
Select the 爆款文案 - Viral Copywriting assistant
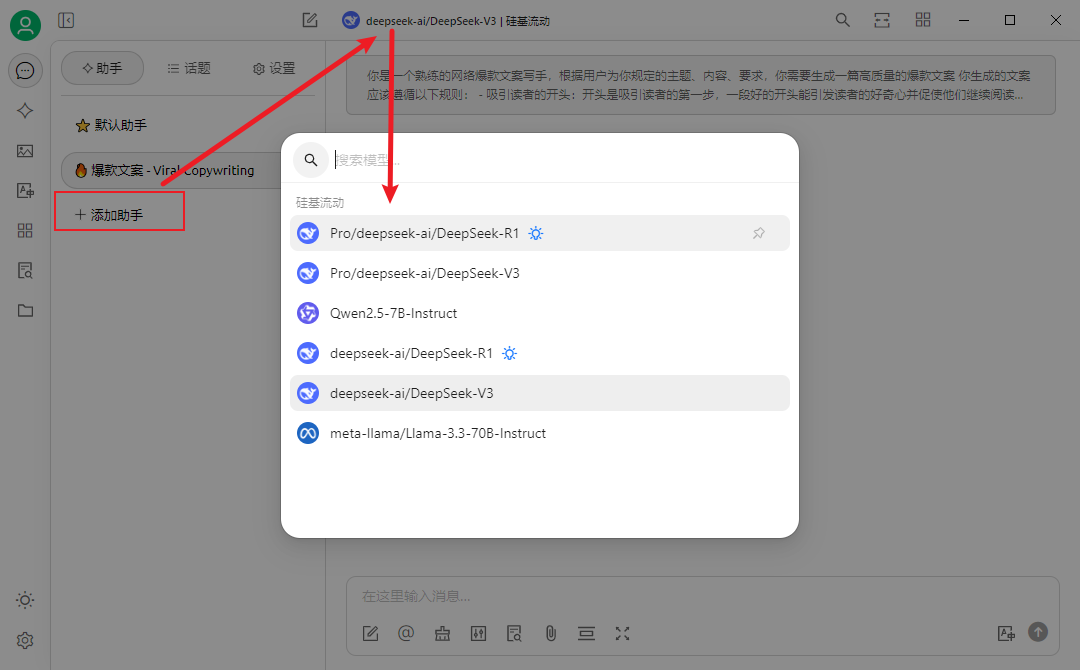click(x=172, y=170)
